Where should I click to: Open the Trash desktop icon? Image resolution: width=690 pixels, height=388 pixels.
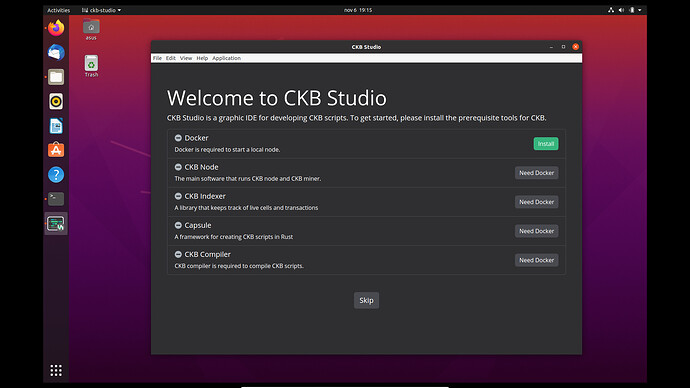pyautogui.click(x=91, y=66)
